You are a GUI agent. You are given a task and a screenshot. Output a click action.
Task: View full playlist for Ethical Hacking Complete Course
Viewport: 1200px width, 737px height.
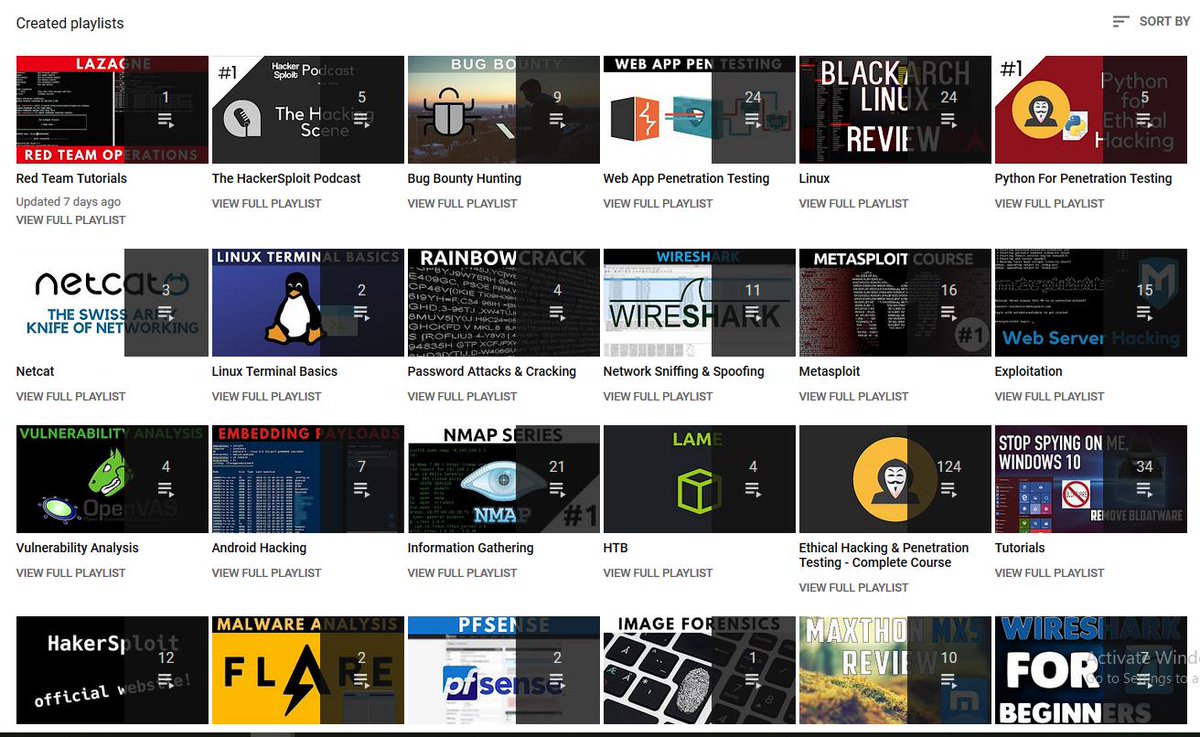[854, 588]
